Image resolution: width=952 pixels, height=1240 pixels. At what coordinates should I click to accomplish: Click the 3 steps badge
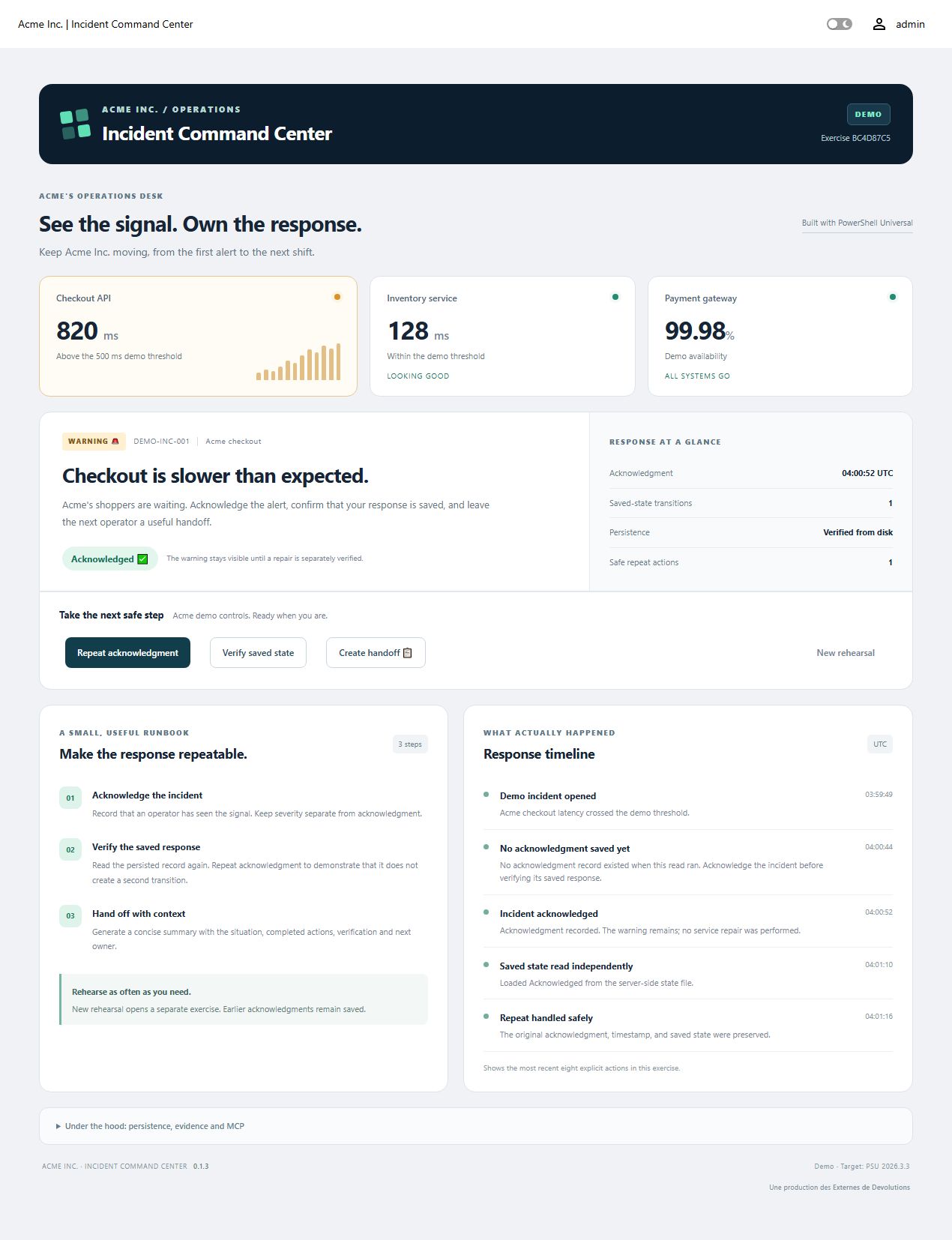[410, 744]
